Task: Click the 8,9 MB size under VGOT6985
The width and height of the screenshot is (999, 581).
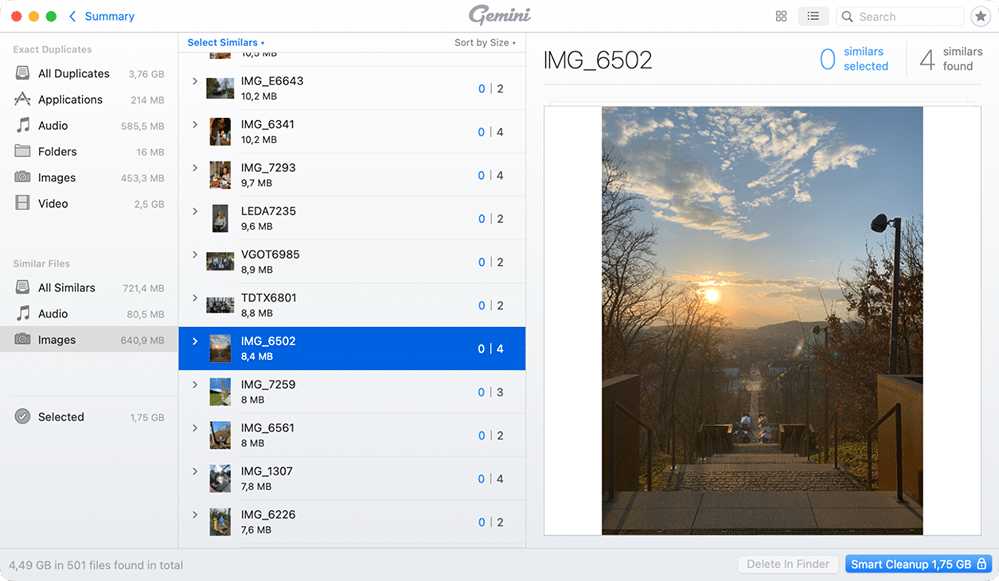Action: pos(257,269)
